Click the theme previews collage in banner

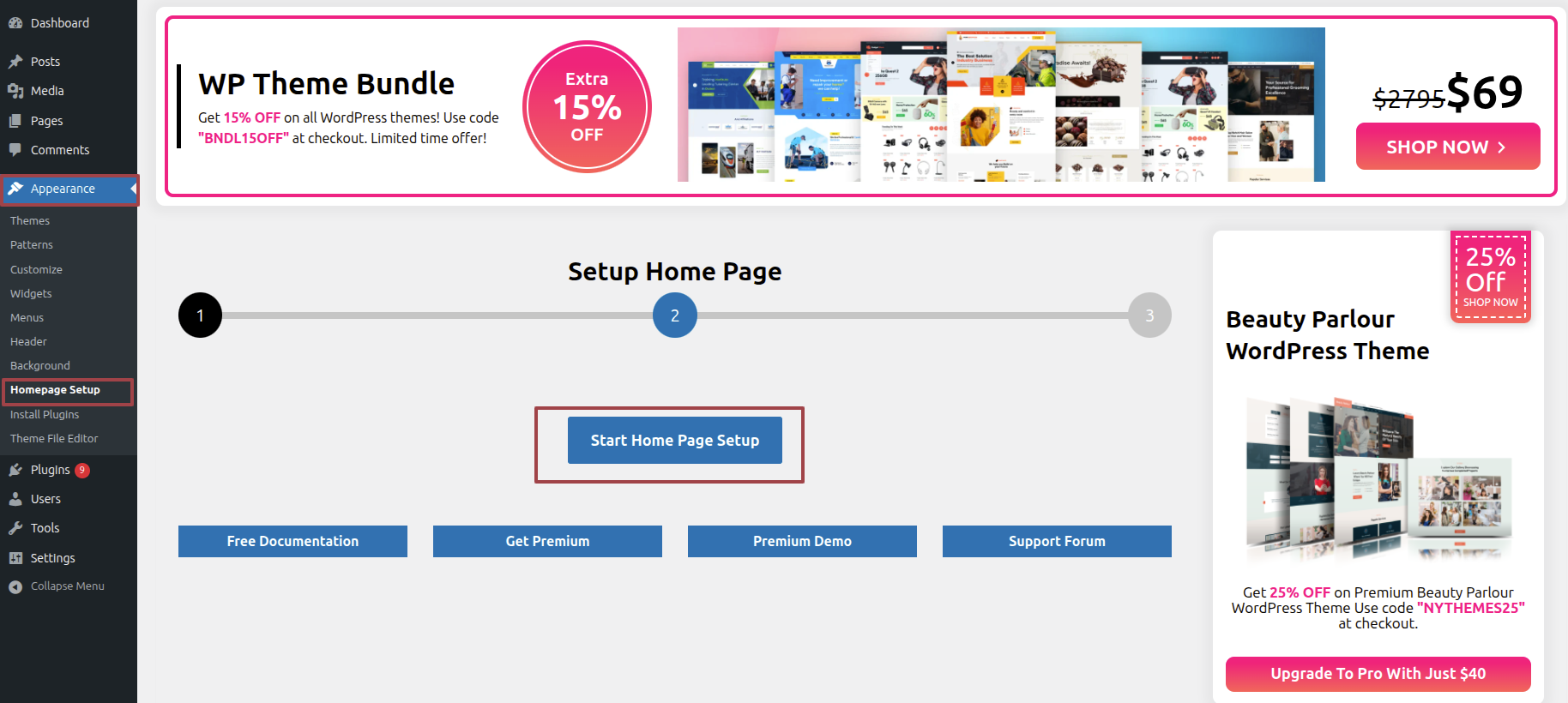1001,105
